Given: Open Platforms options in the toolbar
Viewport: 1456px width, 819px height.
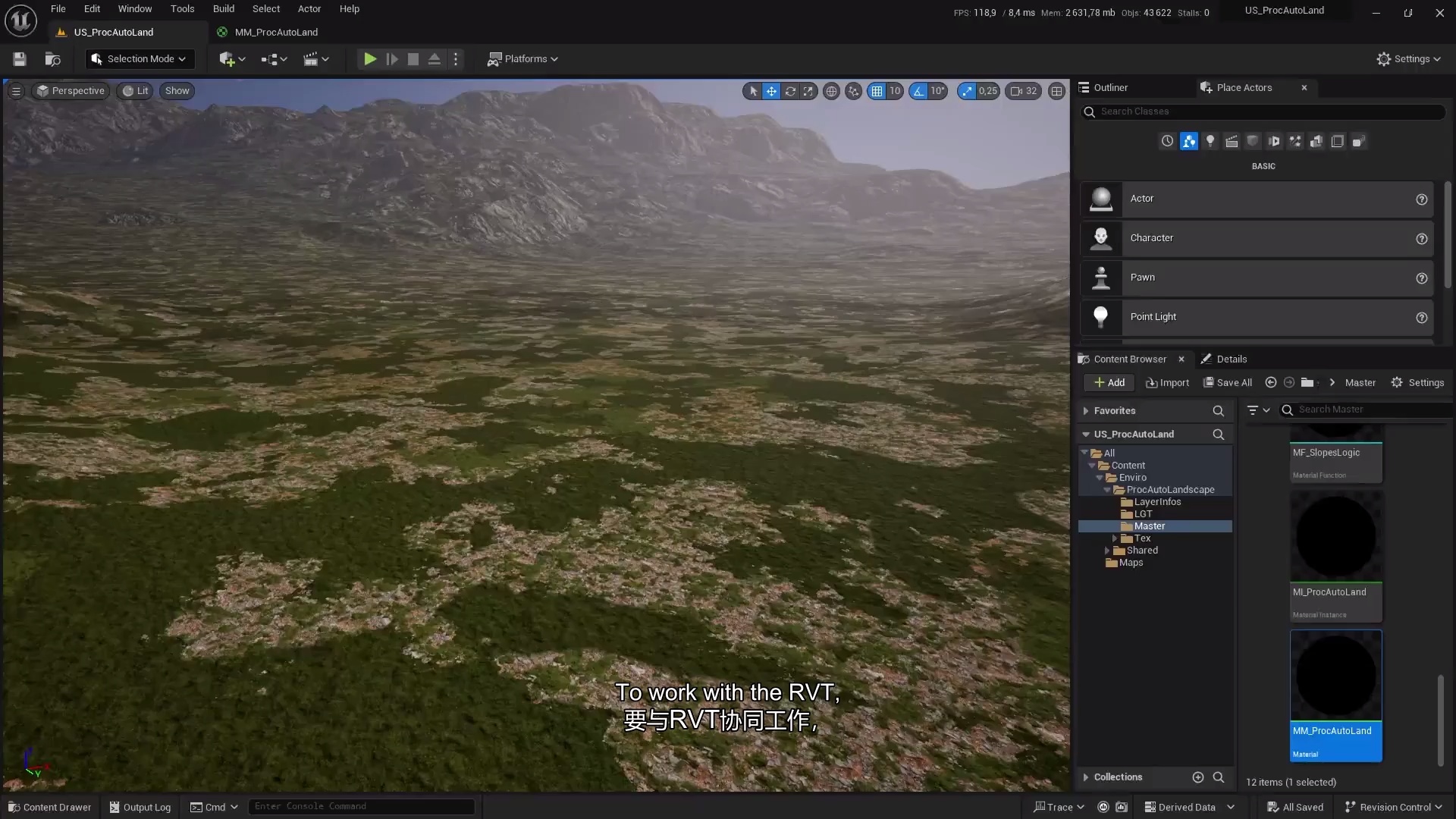Looking at the screenshot, I should click(523, 58).
